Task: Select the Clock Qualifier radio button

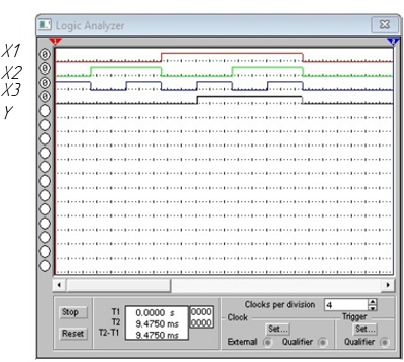Action: [322, 342]
